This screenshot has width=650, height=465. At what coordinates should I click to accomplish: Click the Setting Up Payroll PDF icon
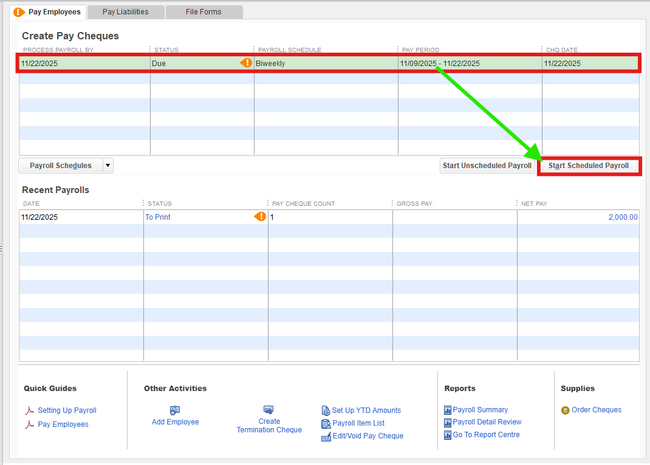click(29, 411)
